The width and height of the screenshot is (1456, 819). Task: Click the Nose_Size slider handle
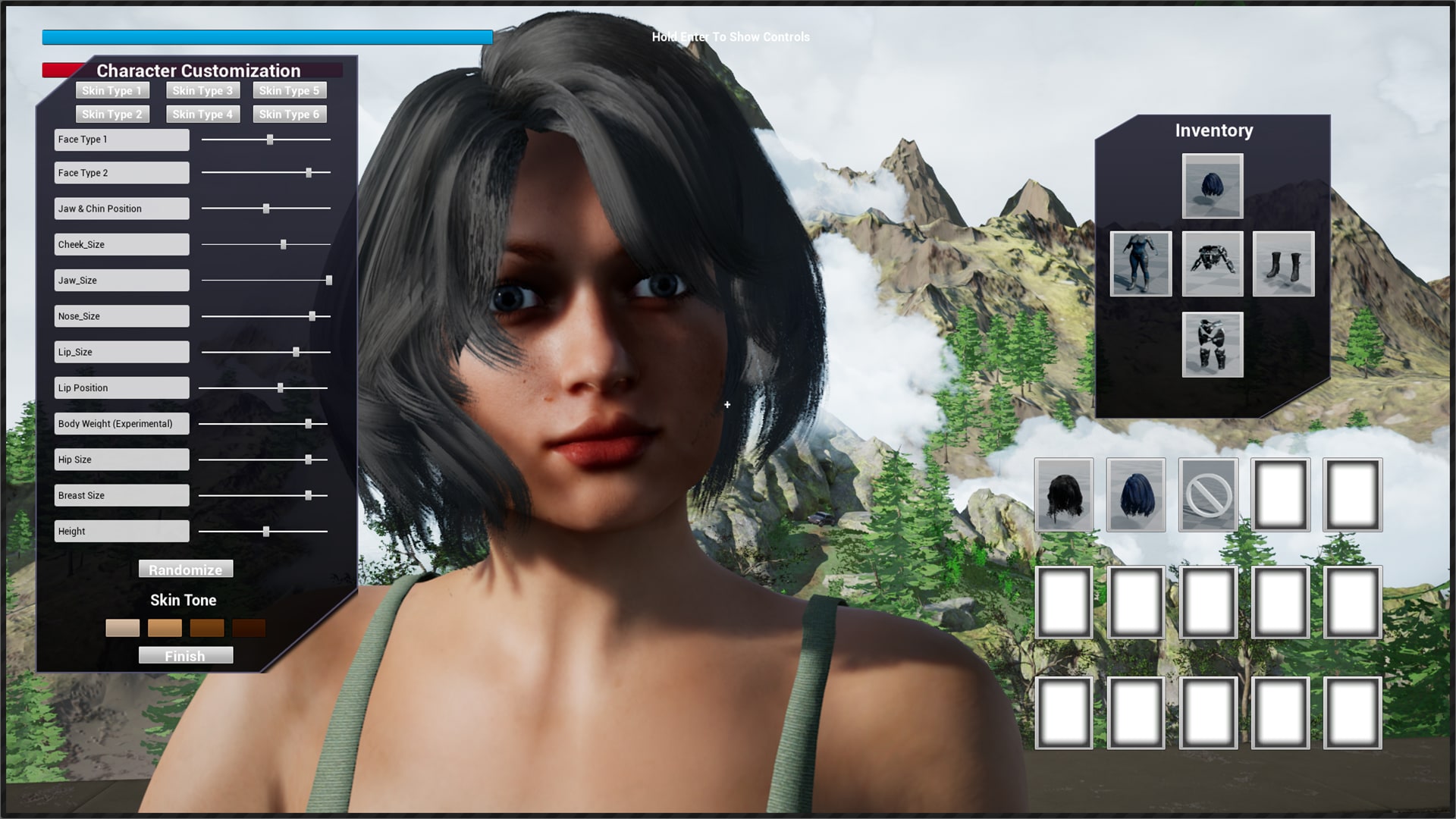[x=312, y=316]
